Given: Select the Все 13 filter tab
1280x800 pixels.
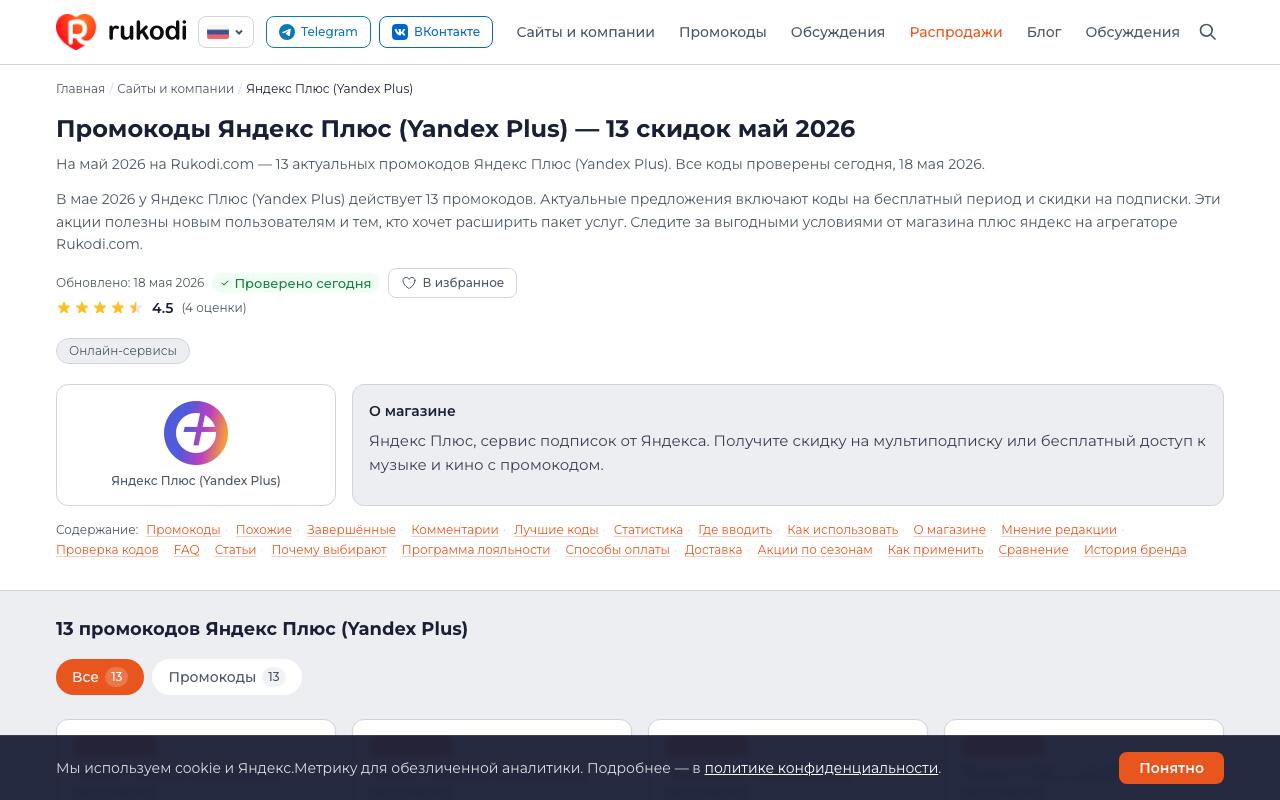Looking at the screenshot, I should click(x=100, y=677).
